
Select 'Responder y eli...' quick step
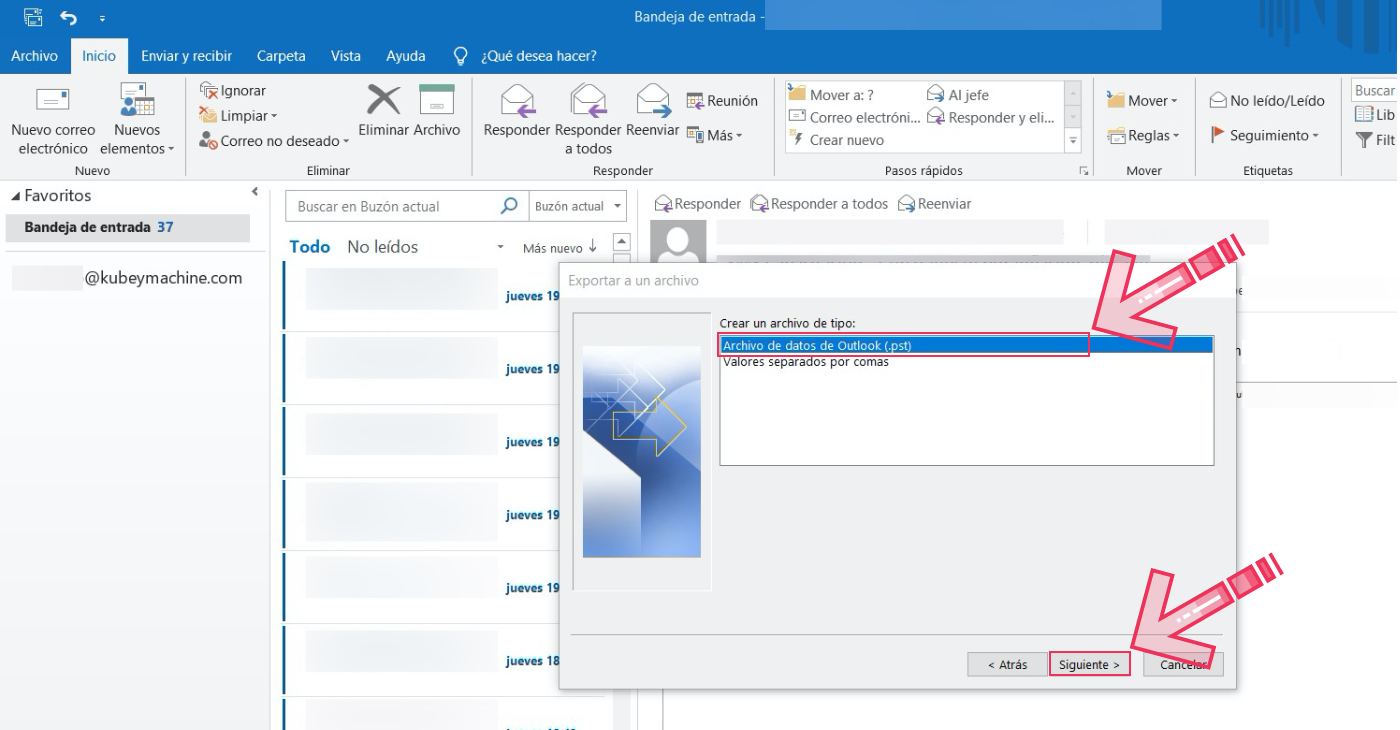point(991,117)
